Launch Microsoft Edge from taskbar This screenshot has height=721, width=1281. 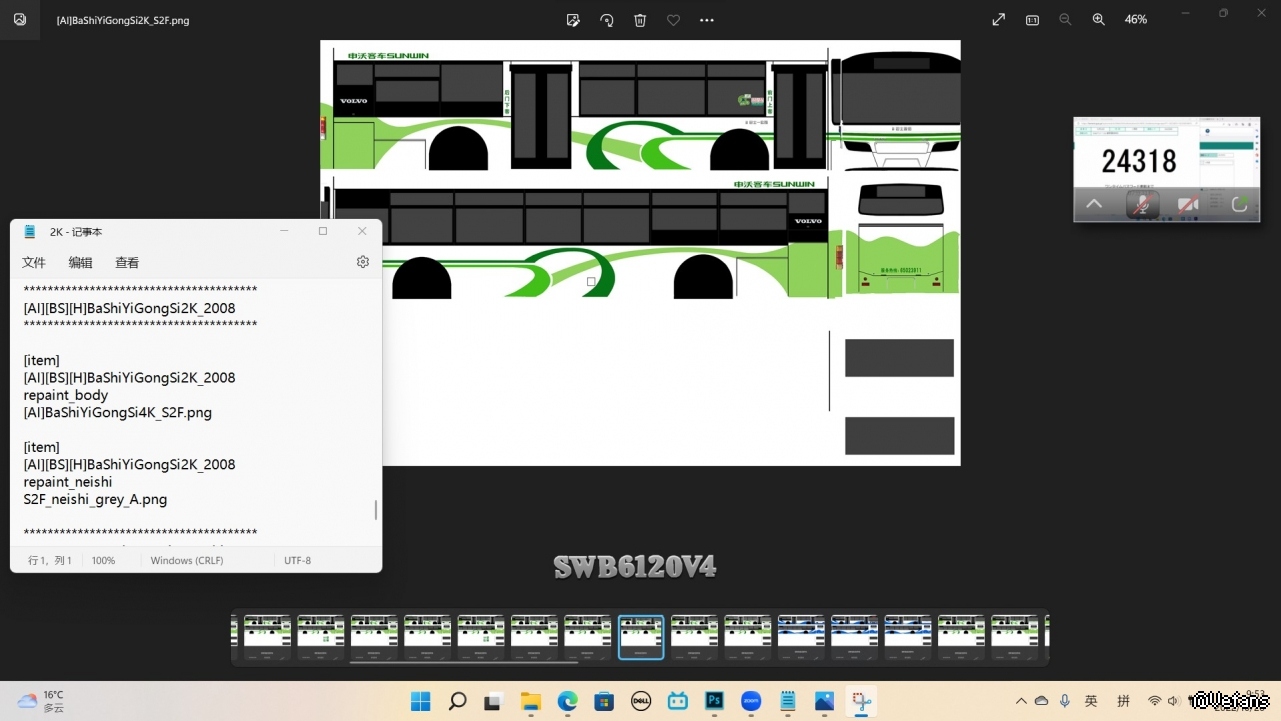click(x=567, y=701)
